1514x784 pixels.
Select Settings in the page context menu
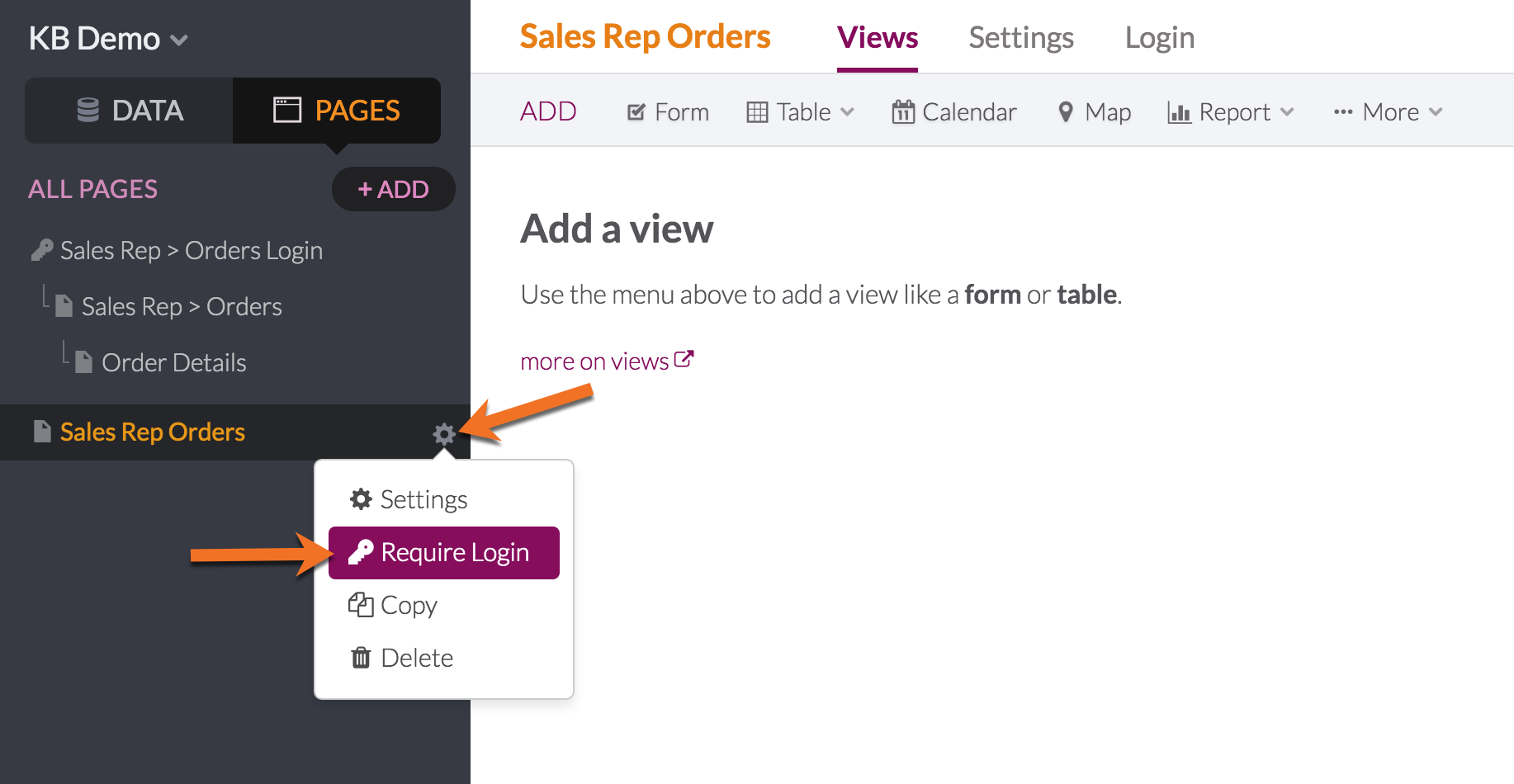[x=408, y=499]
